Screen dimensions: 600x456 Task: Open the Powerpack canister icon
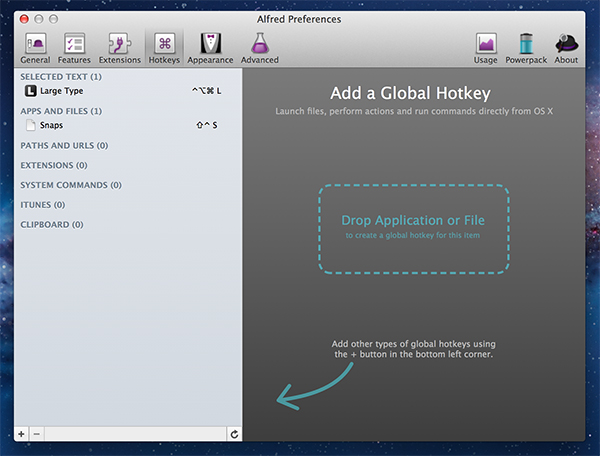pos(526,43)
